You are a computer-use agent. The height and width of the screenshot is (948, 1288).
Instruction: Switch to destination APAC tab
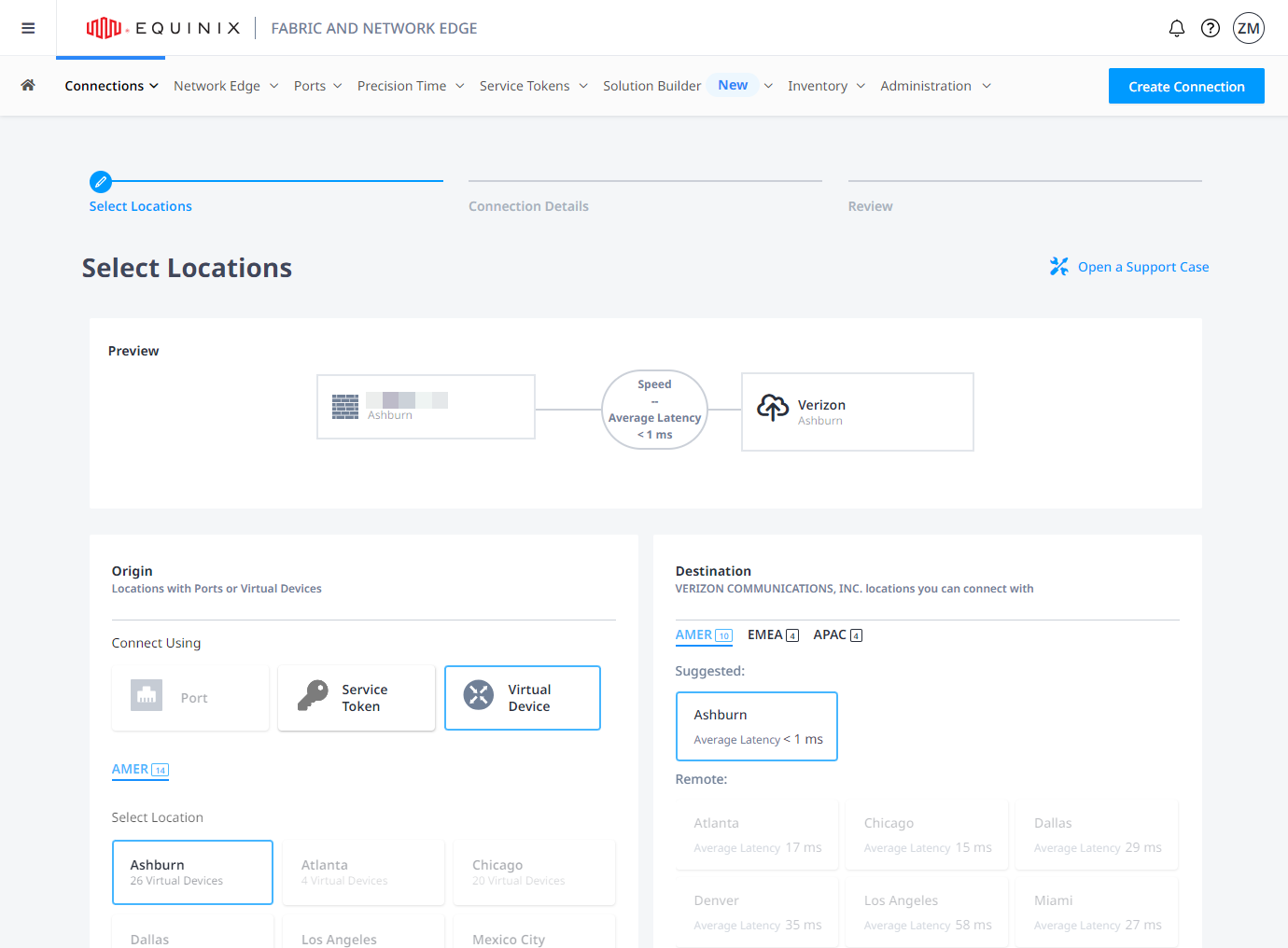point(837,635)
